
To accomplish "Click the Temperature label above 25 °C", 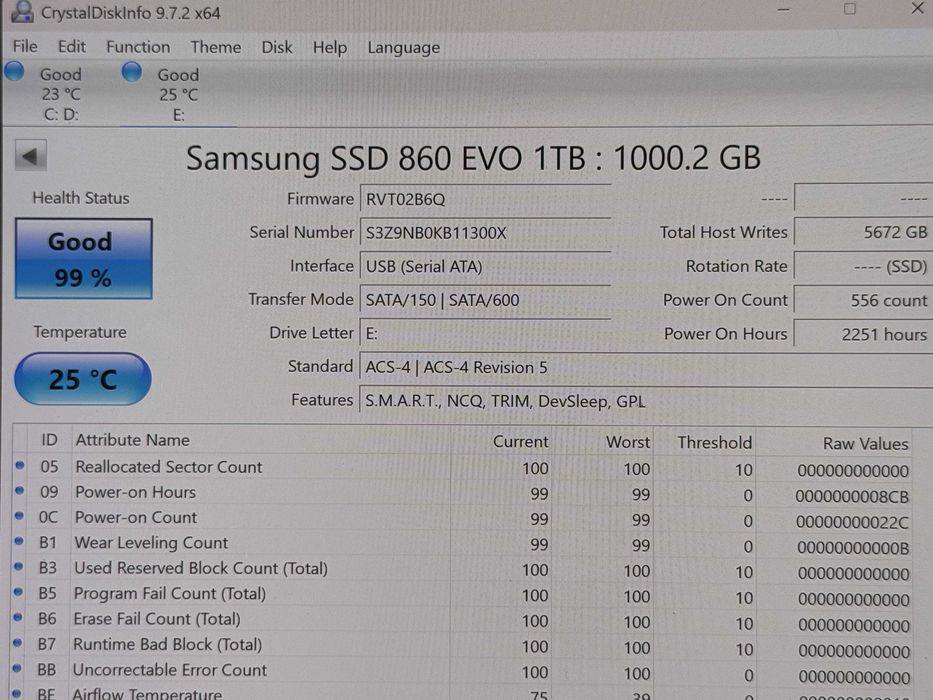I will [80, 332].
